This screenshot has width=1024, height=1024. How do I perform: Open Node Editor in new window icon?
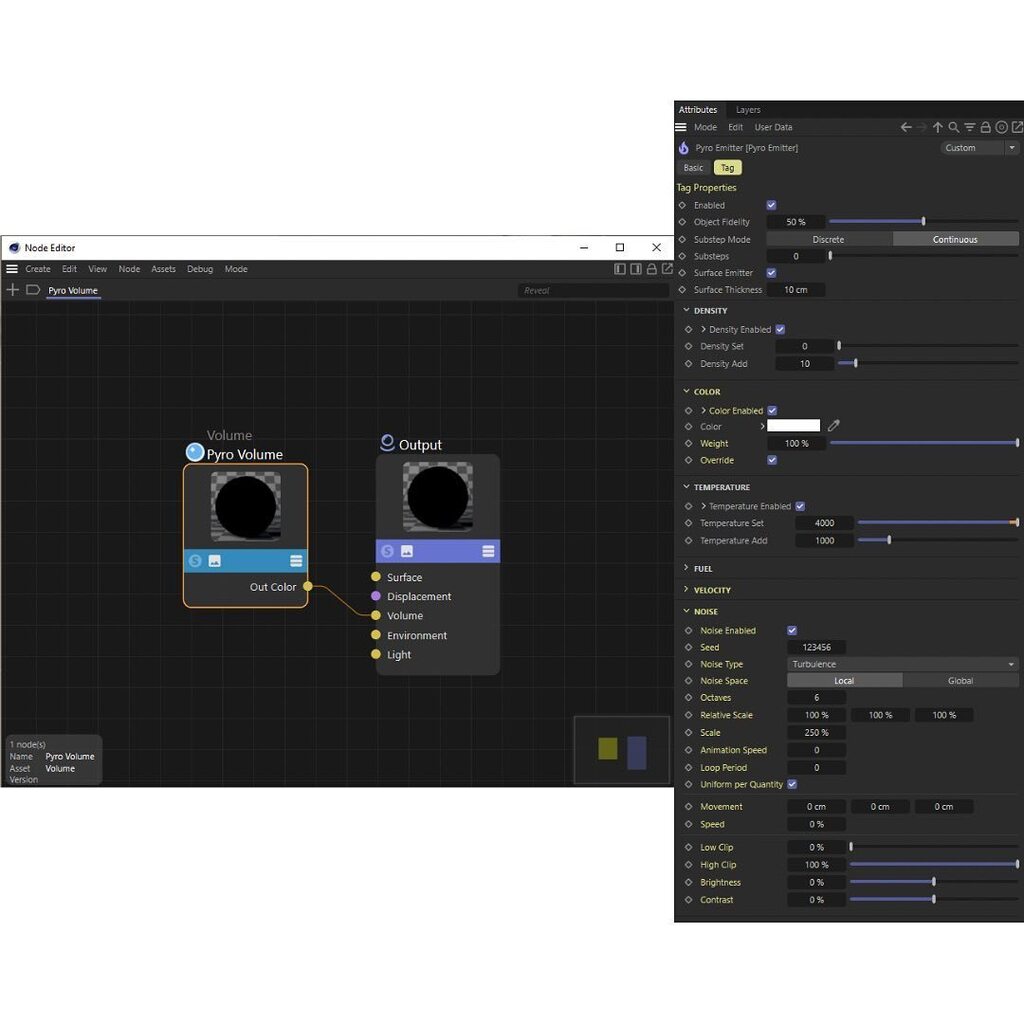(x=667, y=268)
